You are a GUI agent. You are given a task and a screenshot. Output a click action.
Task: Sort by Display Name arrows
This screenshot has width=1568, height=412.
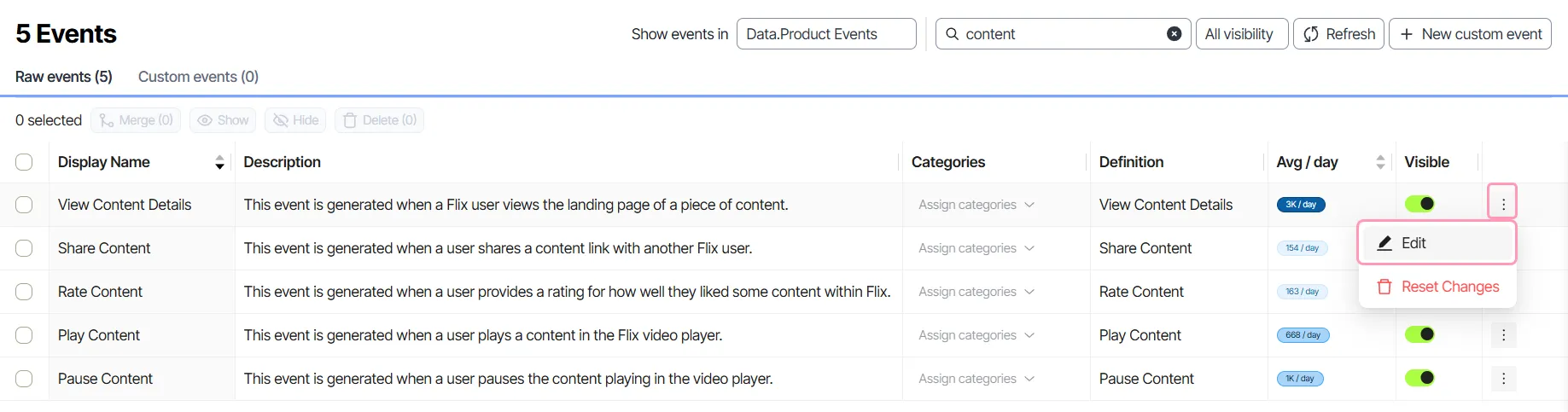(219, 162)
